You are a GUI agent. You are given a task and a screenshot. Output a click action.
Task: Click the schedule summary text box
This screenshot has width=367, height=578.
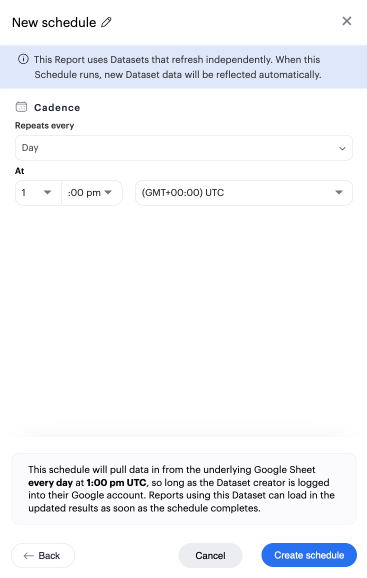tap(184, 489)
